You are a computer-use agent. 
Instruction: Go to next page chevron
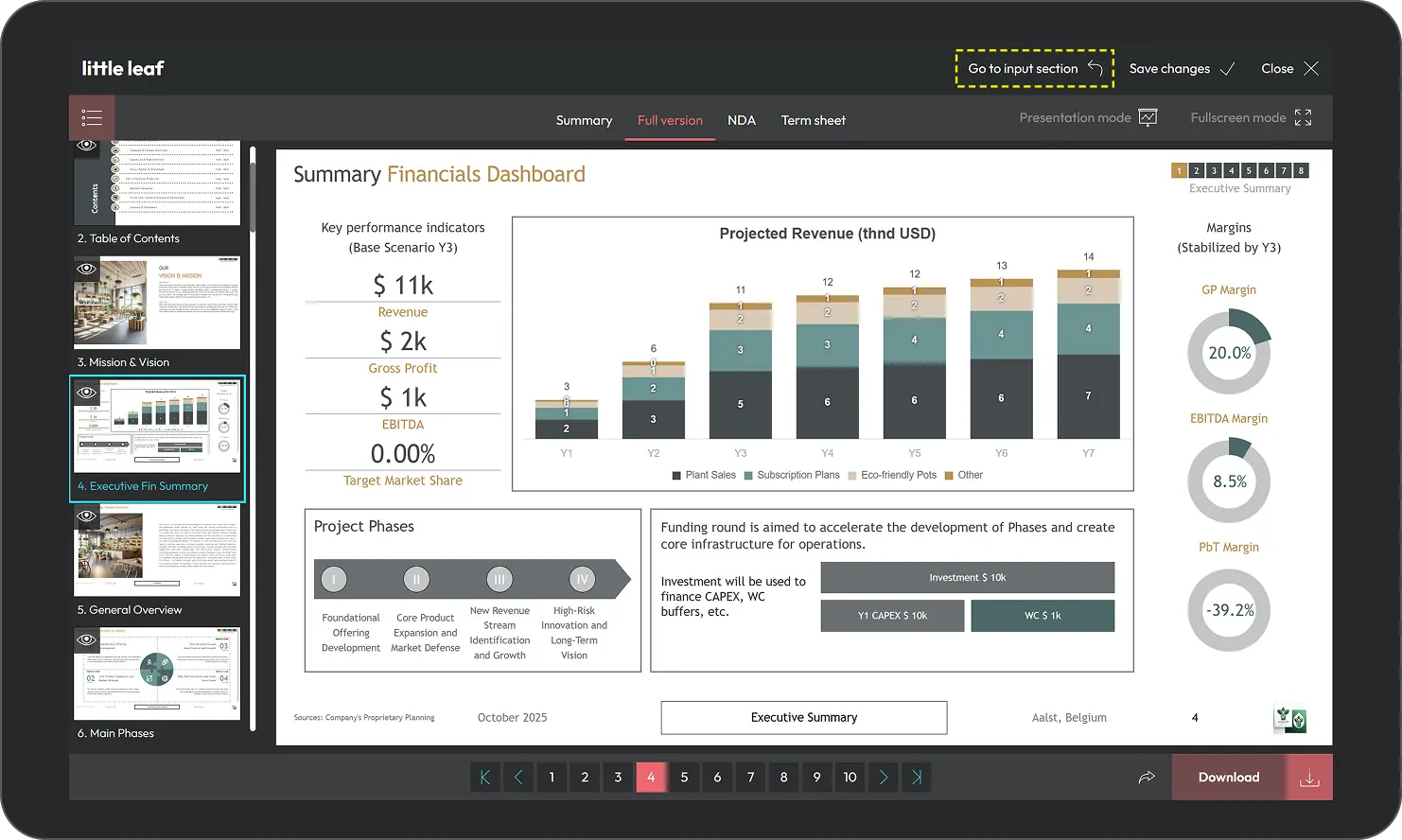tap(884, 778)
